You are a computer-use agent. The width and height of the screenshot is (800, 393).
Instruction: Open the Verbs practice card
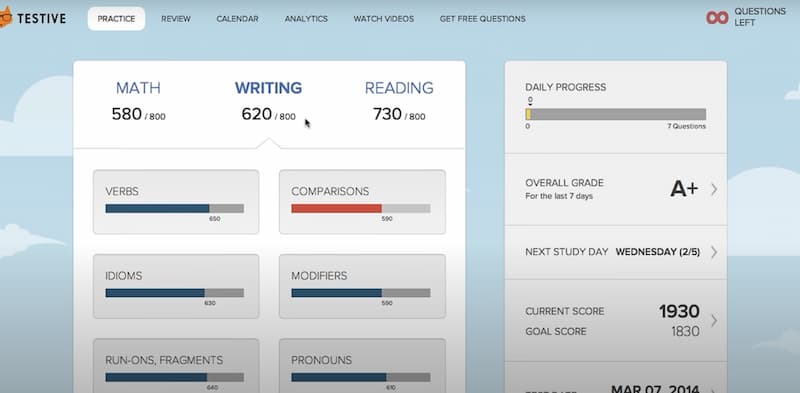[x=176, y=202]
